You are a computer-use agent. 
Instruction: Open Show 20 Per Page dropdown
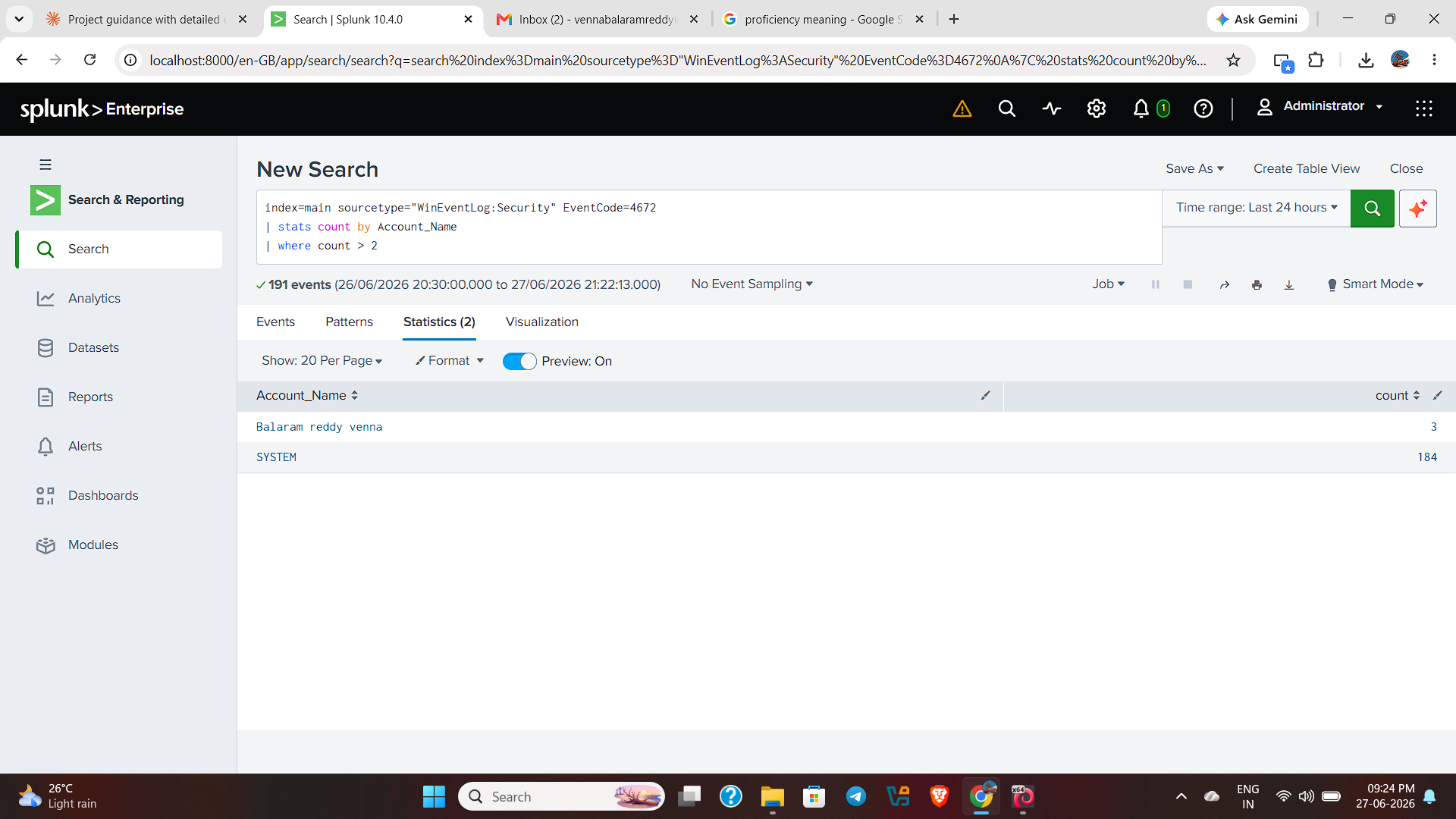(x=322, y=361)
